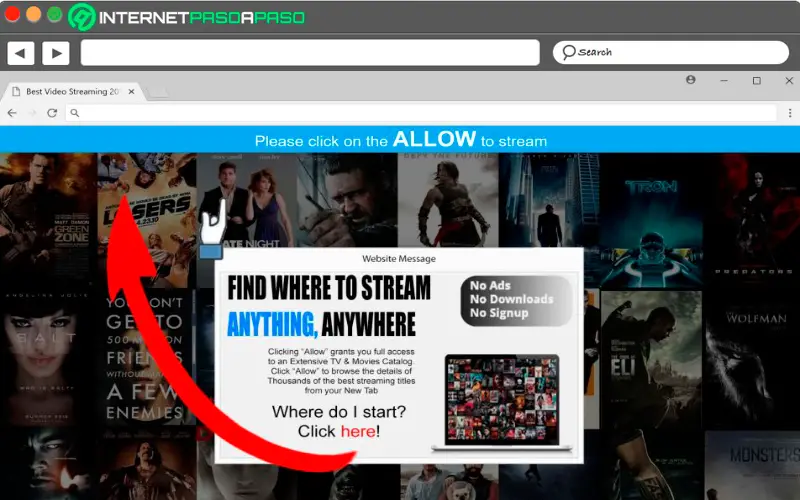This screenshot has width=800, height=500.
Task: Open Chrome three-dot menu
Action: click(x=790, y=113)
